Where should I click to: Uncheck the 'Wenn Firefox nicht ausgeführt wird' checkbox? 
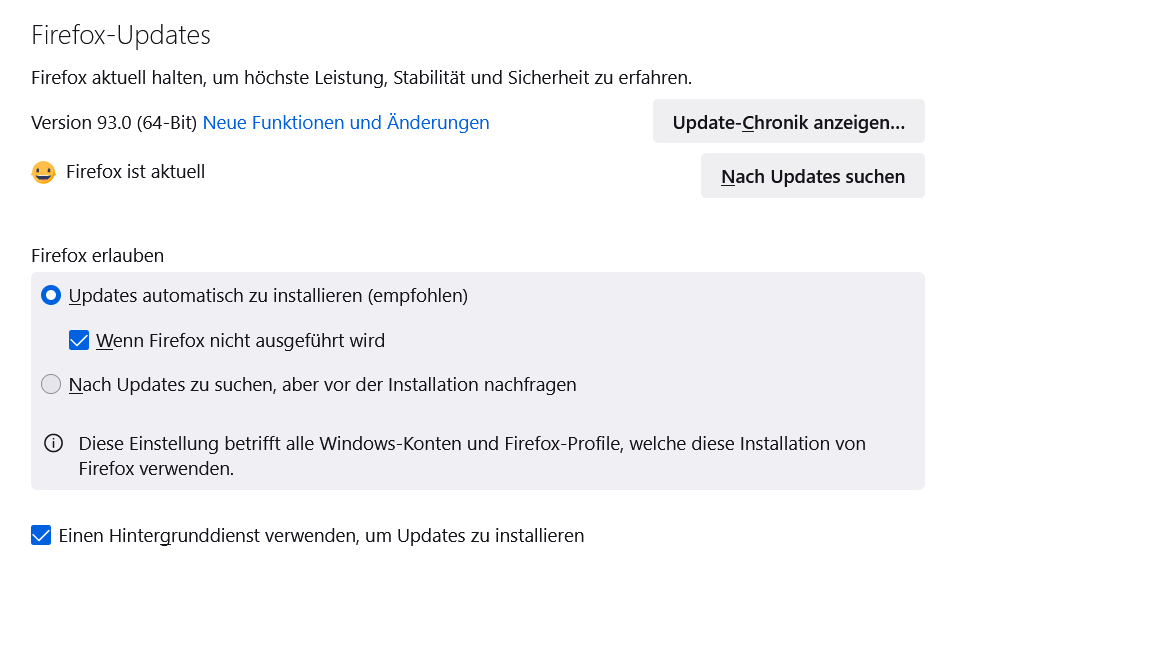[x=79, y=340]
